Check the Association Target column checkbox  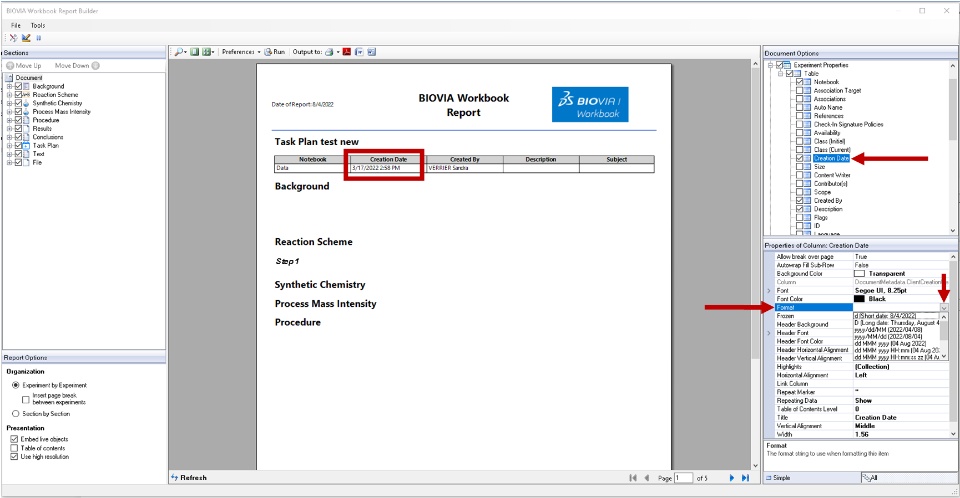(800, 91)
